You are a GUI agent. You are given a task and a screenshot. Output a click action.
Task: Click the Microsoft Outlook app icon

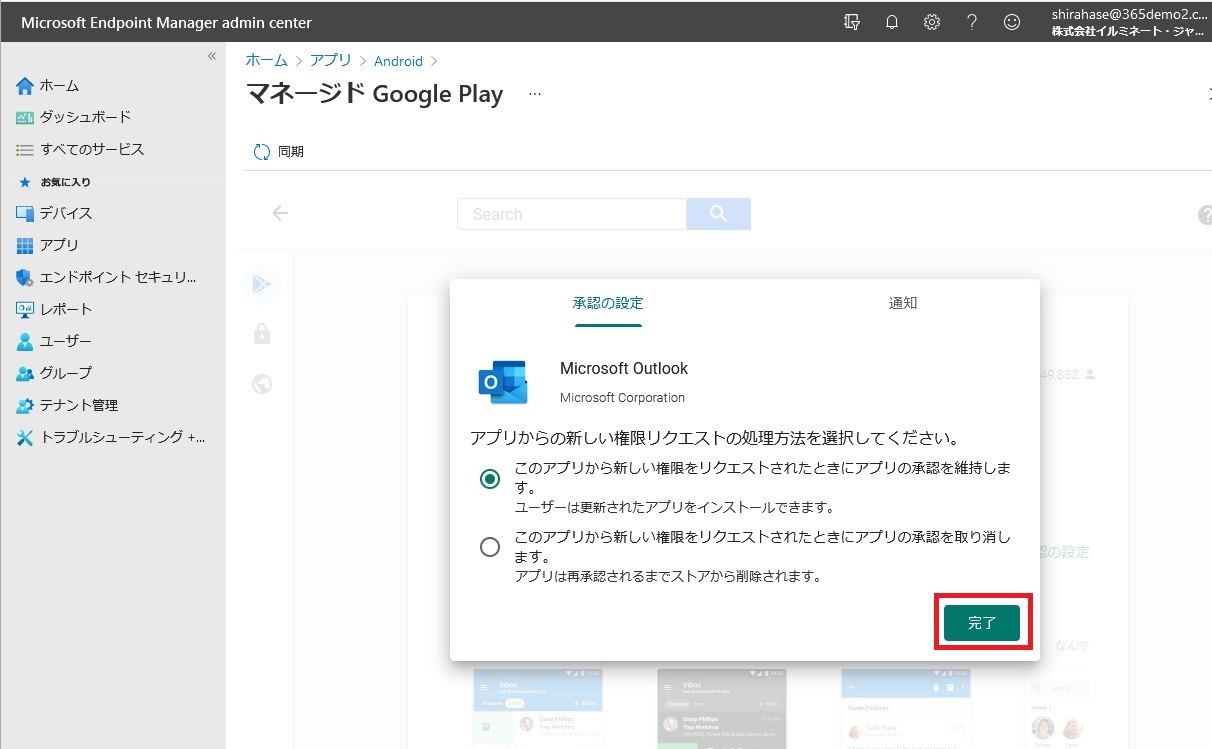pos(503,381)
